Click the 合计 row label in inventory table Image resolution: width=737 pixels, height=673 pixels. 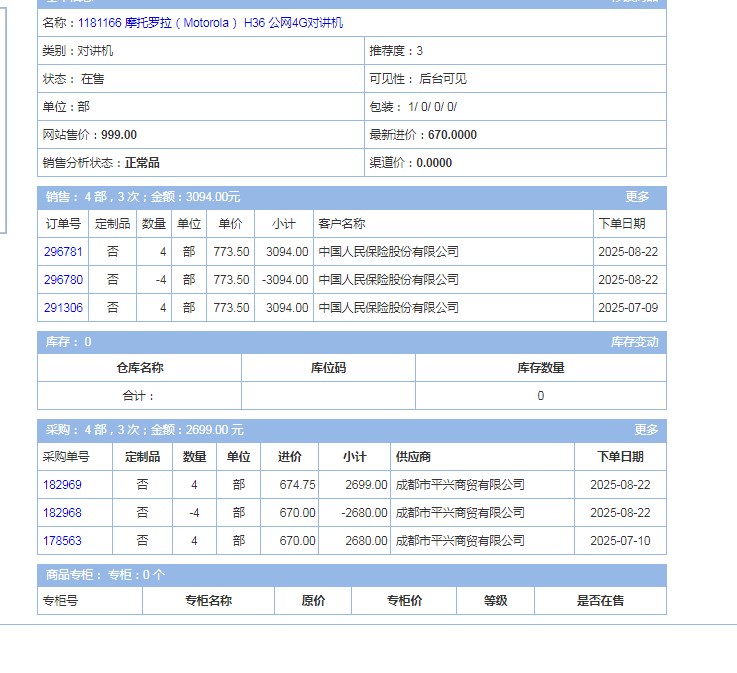[x=138, y=396]
